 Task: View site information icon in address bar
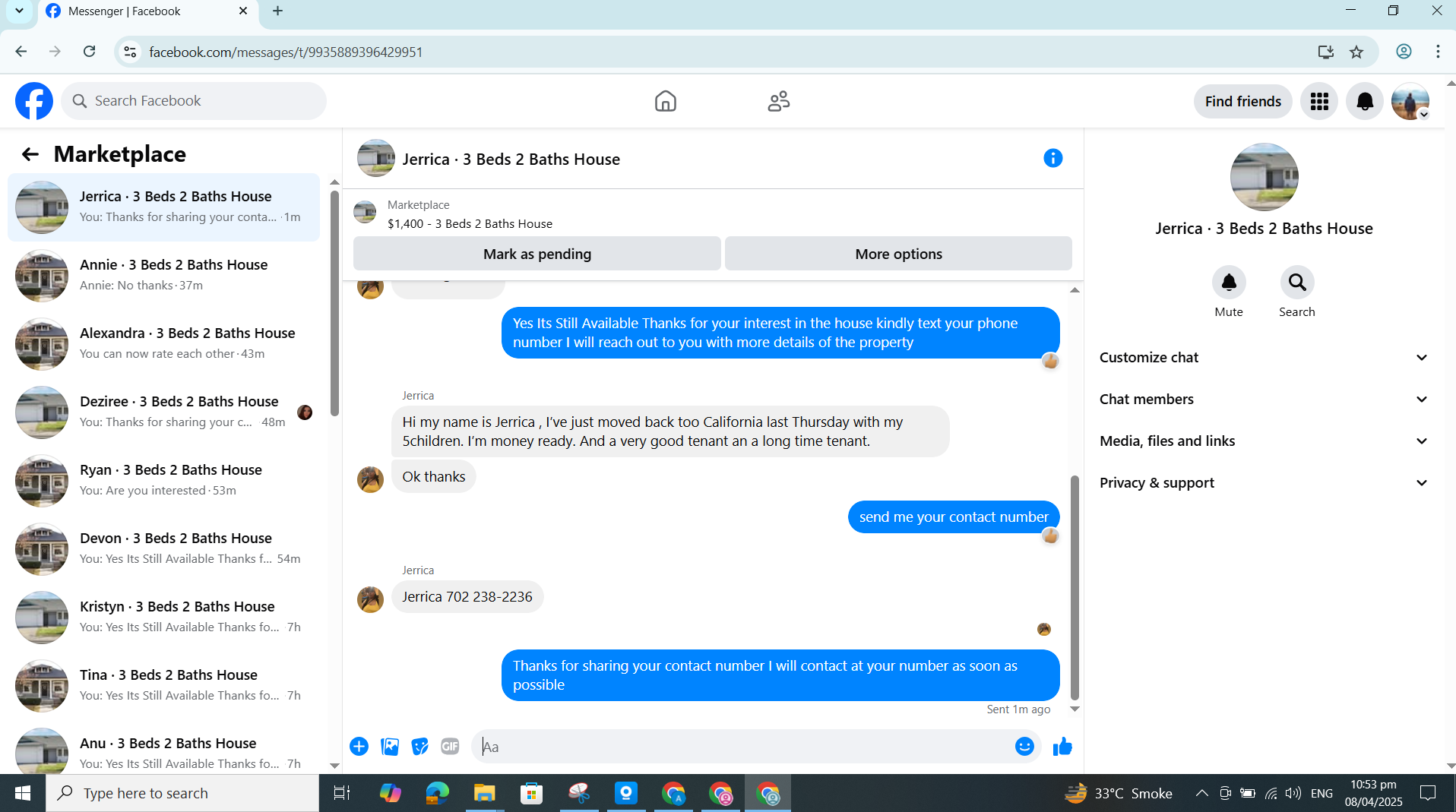pos(130,52)
